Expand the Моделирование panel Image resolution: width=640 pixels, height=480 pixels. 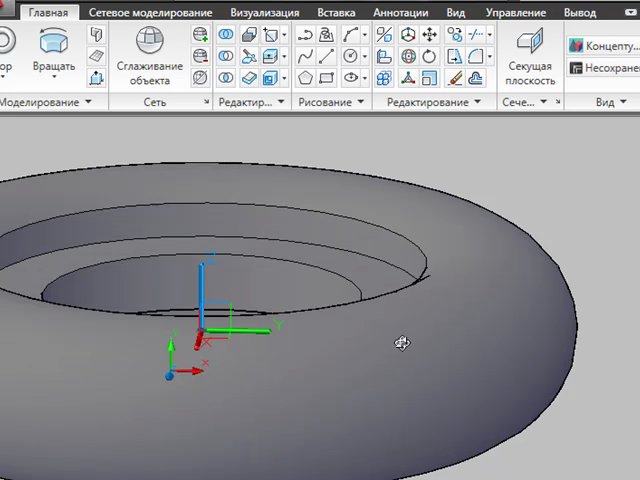pos(88,102)
